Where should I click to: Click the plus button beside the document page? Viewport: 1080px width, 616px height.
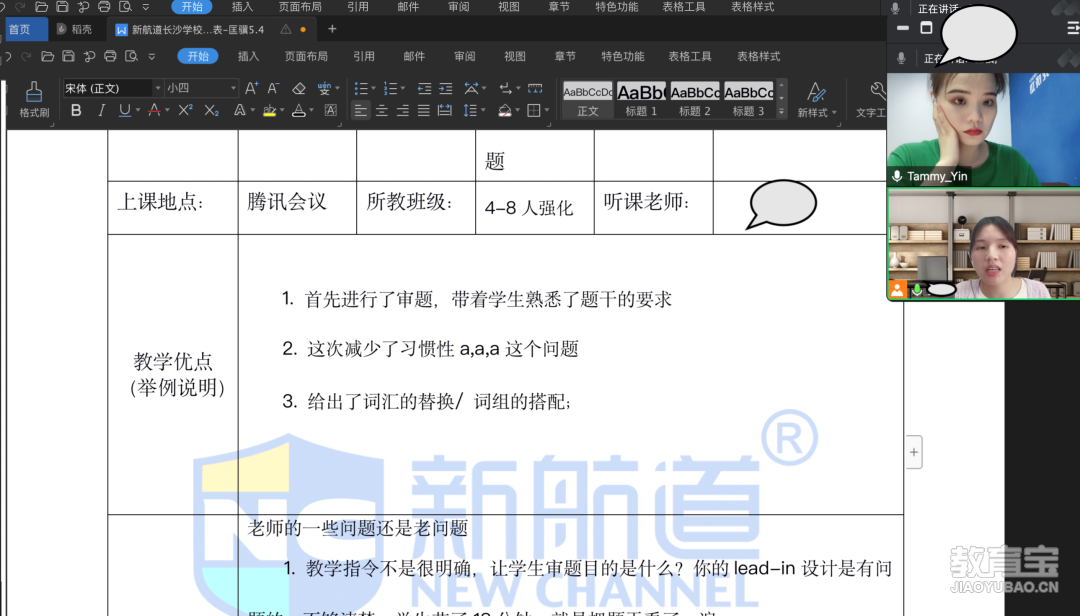coord(913,452)
